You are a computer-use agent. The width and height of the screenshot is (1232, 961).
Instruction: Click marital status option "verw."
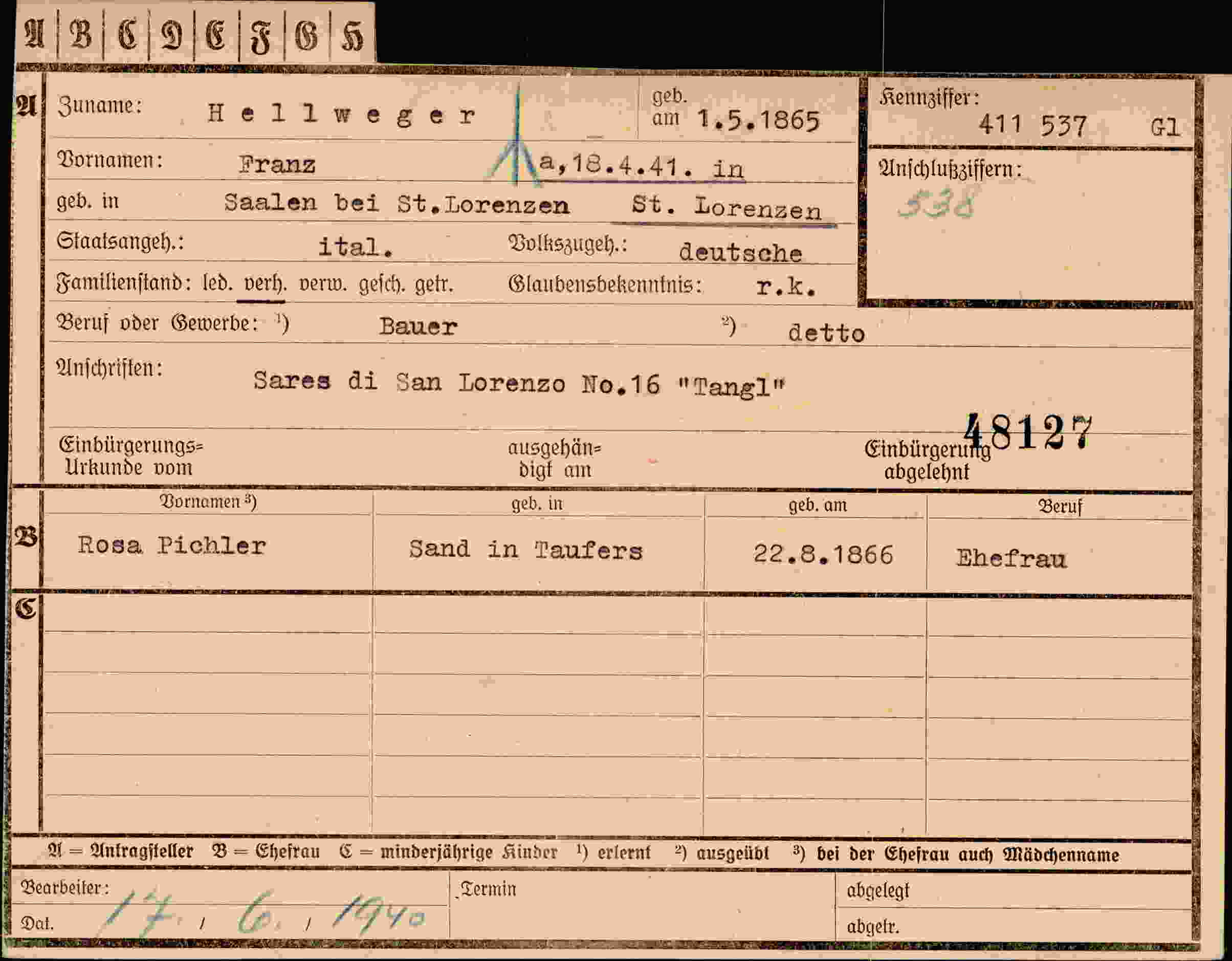click(324, 284)
